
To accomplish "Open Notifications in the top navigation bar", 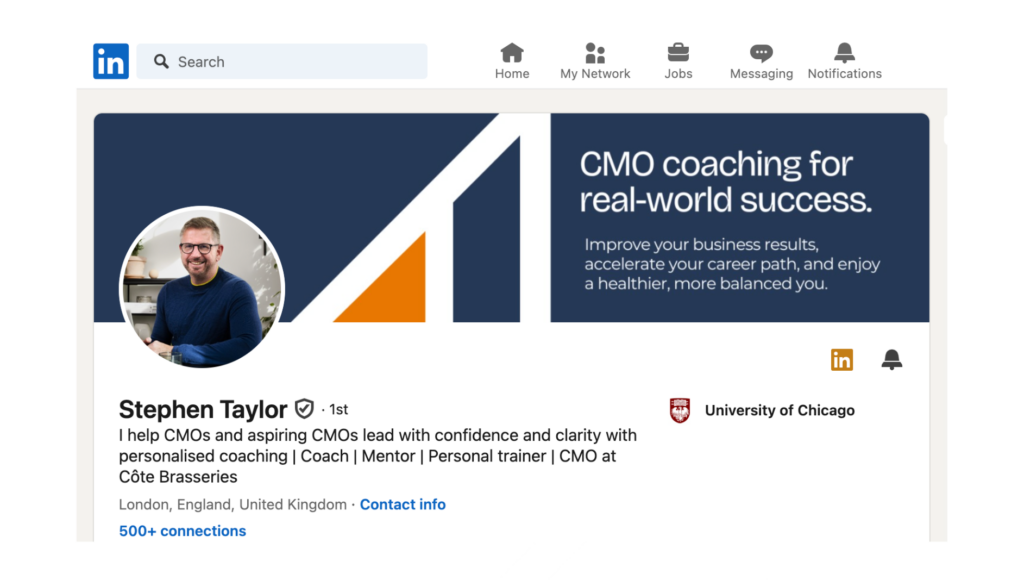I will (x=844, y=61).
